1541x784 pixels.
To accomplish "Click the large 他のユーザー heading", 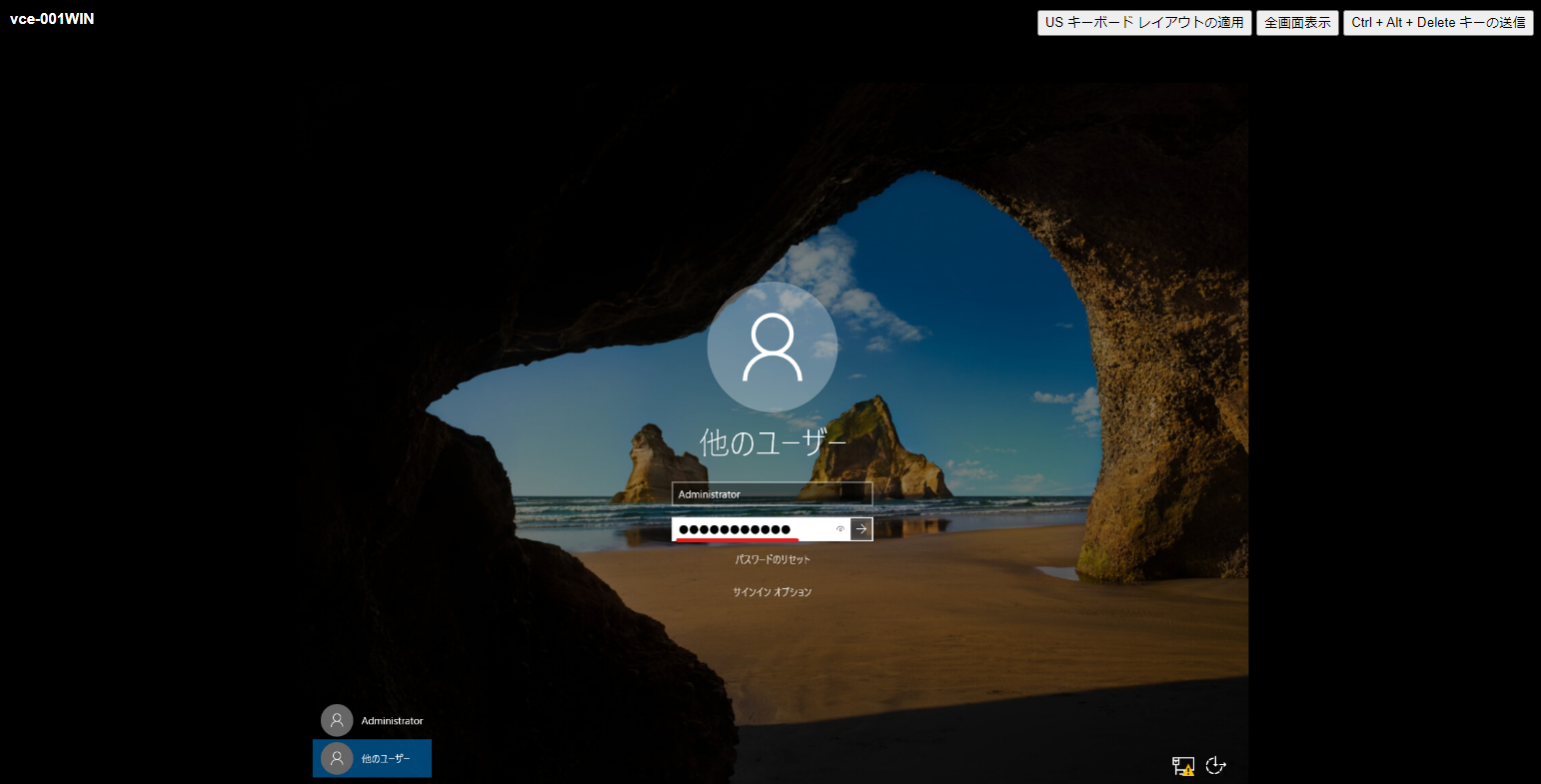I will (772, 442).
